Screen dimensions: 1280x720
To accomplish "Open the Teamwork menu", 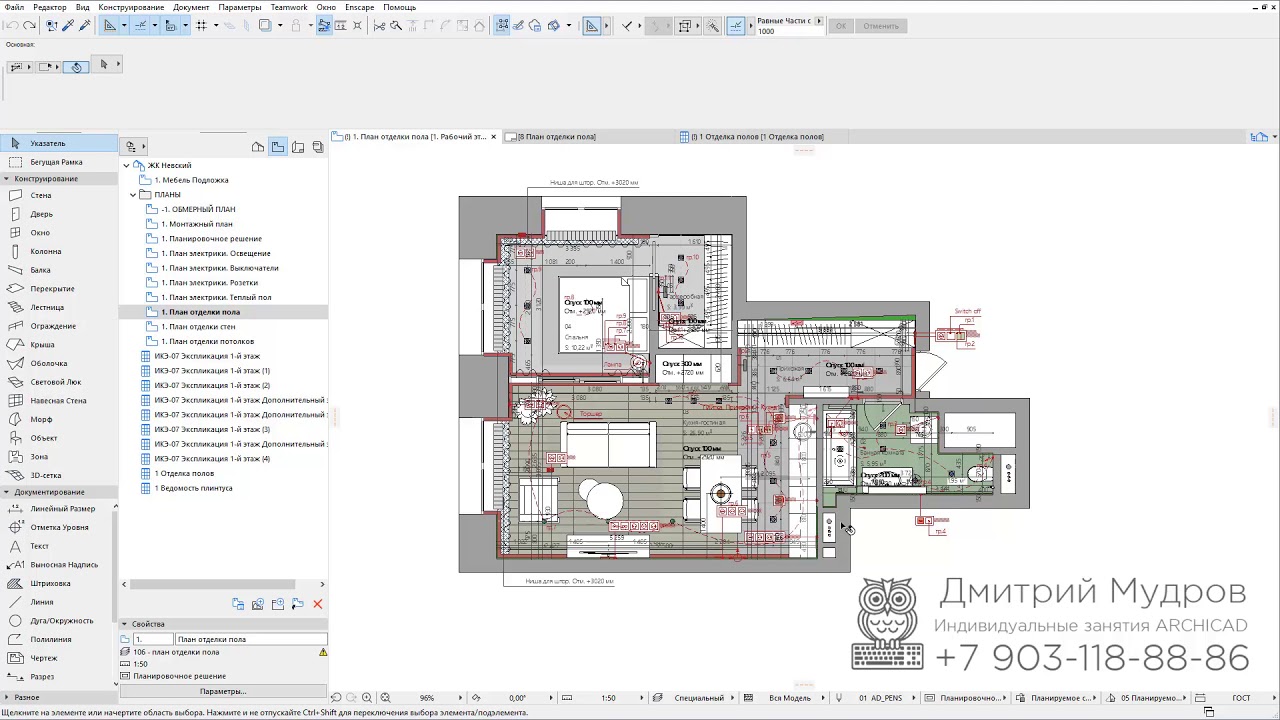I will tap(289, 7).
